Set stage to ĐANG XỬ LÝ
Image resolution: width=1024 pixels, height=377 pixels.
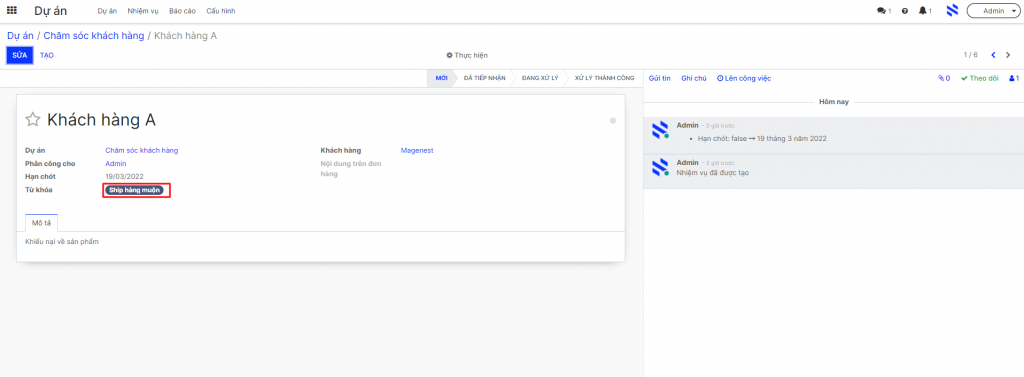point(540,78)
